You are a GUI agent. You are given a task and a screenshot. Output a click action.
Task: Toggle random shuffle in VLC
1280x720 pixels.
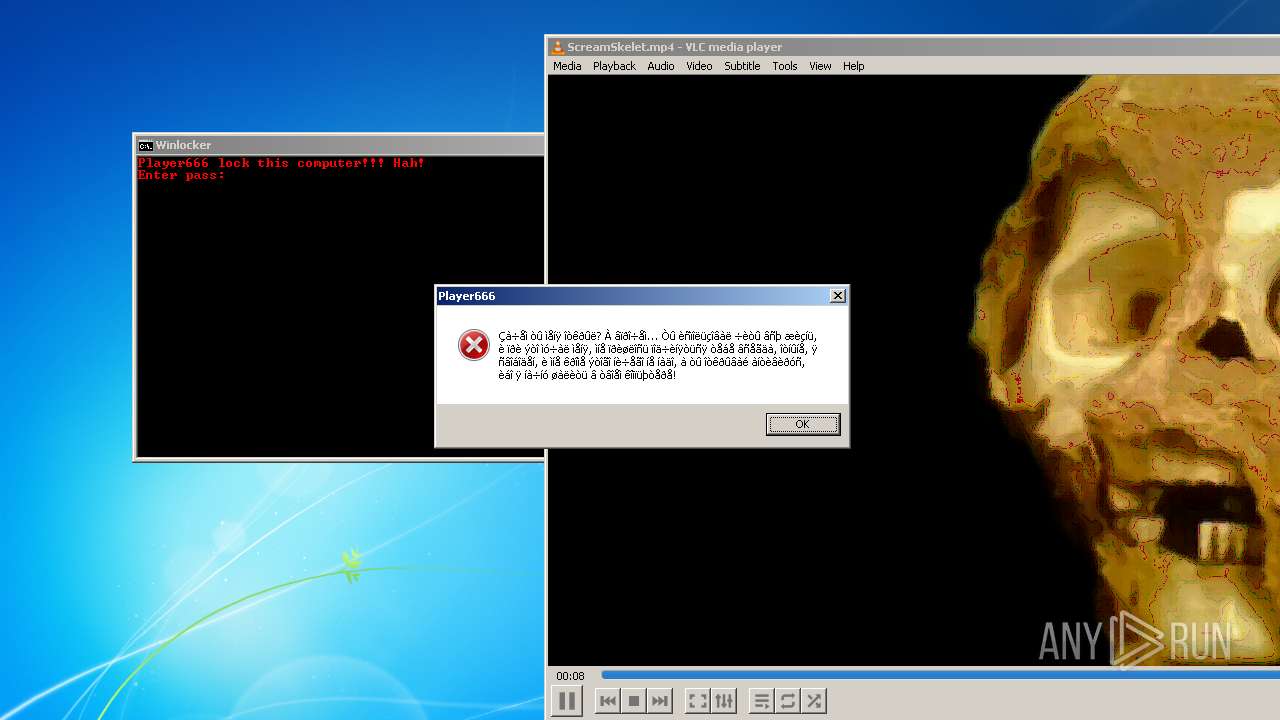(814, 701)
